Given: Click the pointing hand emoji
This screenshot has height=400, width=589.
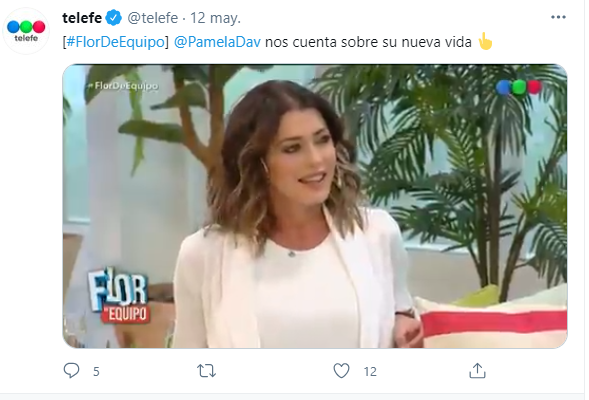Looking at the screenshot, I should [485, 41].
